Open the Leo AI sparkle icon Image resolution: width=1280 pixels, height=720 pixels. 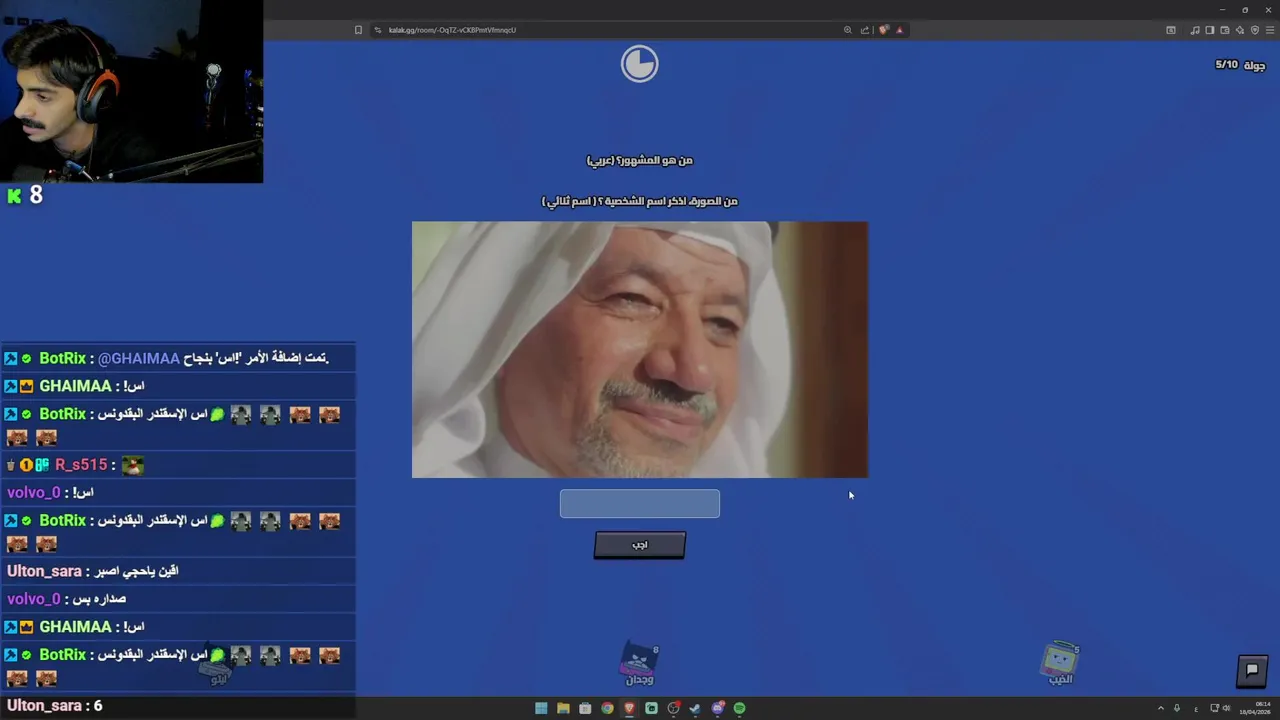coord(1240,30)
